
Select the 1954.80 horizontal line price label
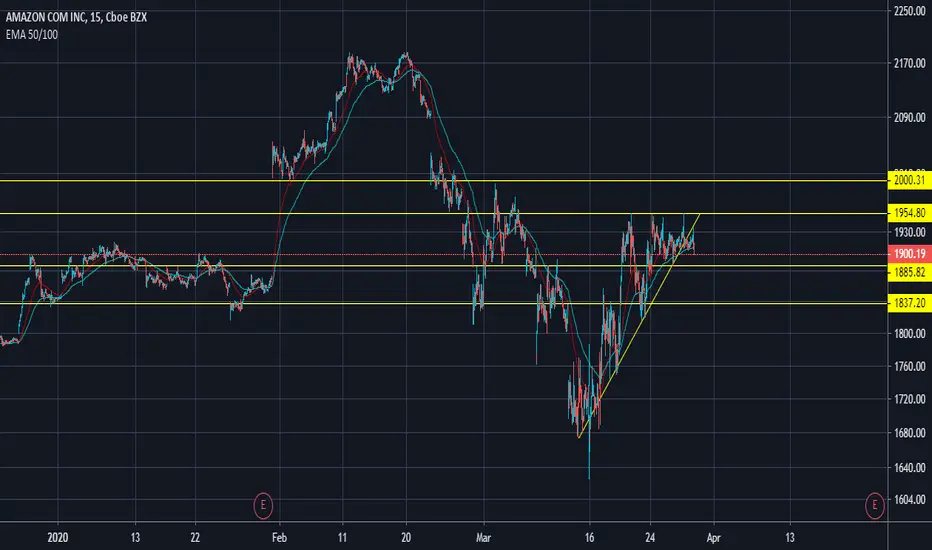coord(909,213)
